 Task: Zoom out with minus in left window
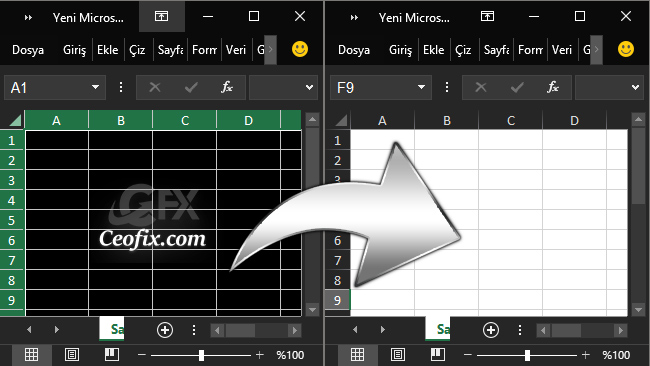(142, 355)
